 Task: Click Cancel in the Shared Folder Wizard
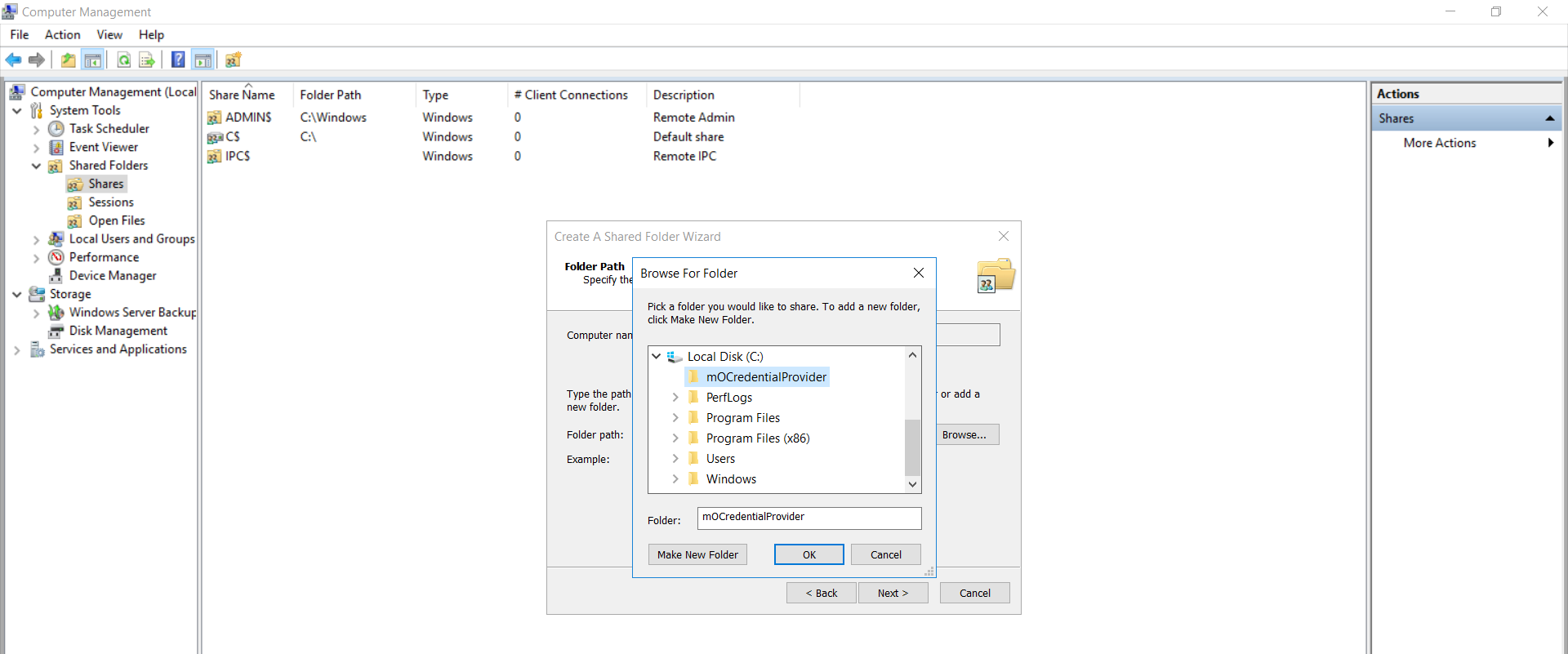pos(975,593)
